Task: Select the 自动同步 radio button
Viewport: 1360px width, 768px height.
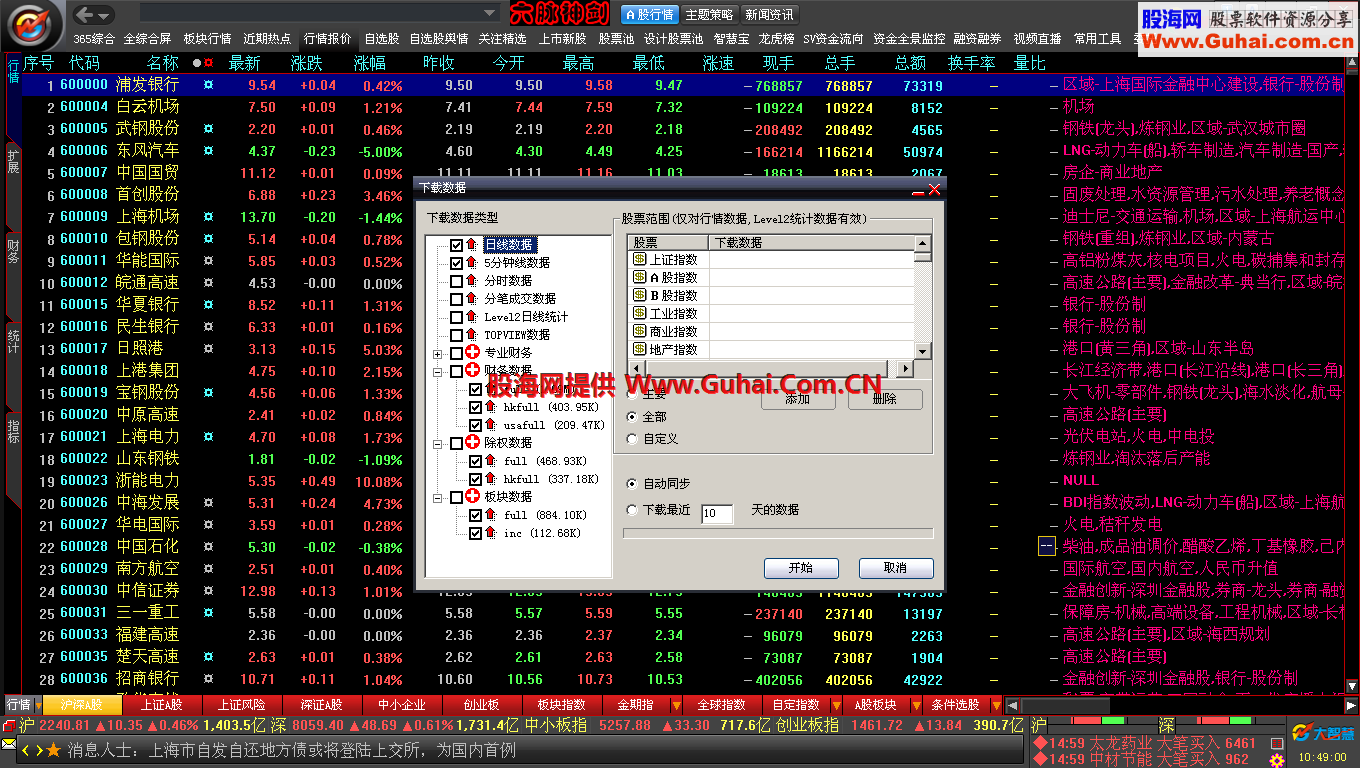Action: pos(632,483)
